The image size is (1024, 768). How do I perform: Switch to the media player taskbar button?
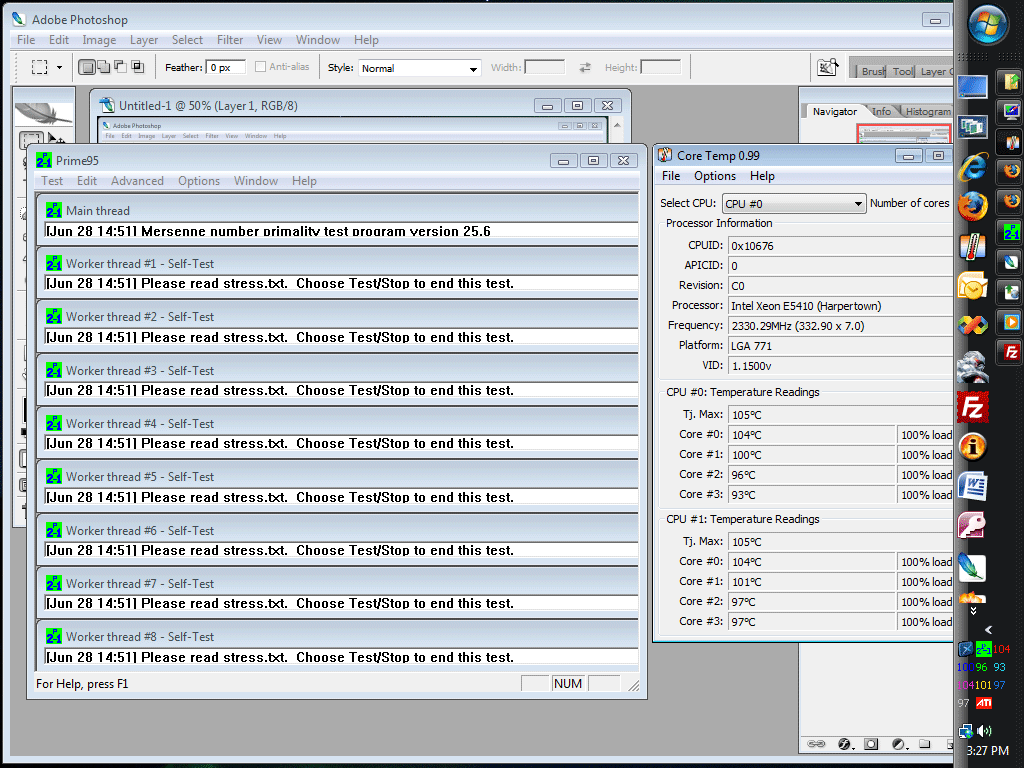pyautogui.click(x=1011, y=322)
